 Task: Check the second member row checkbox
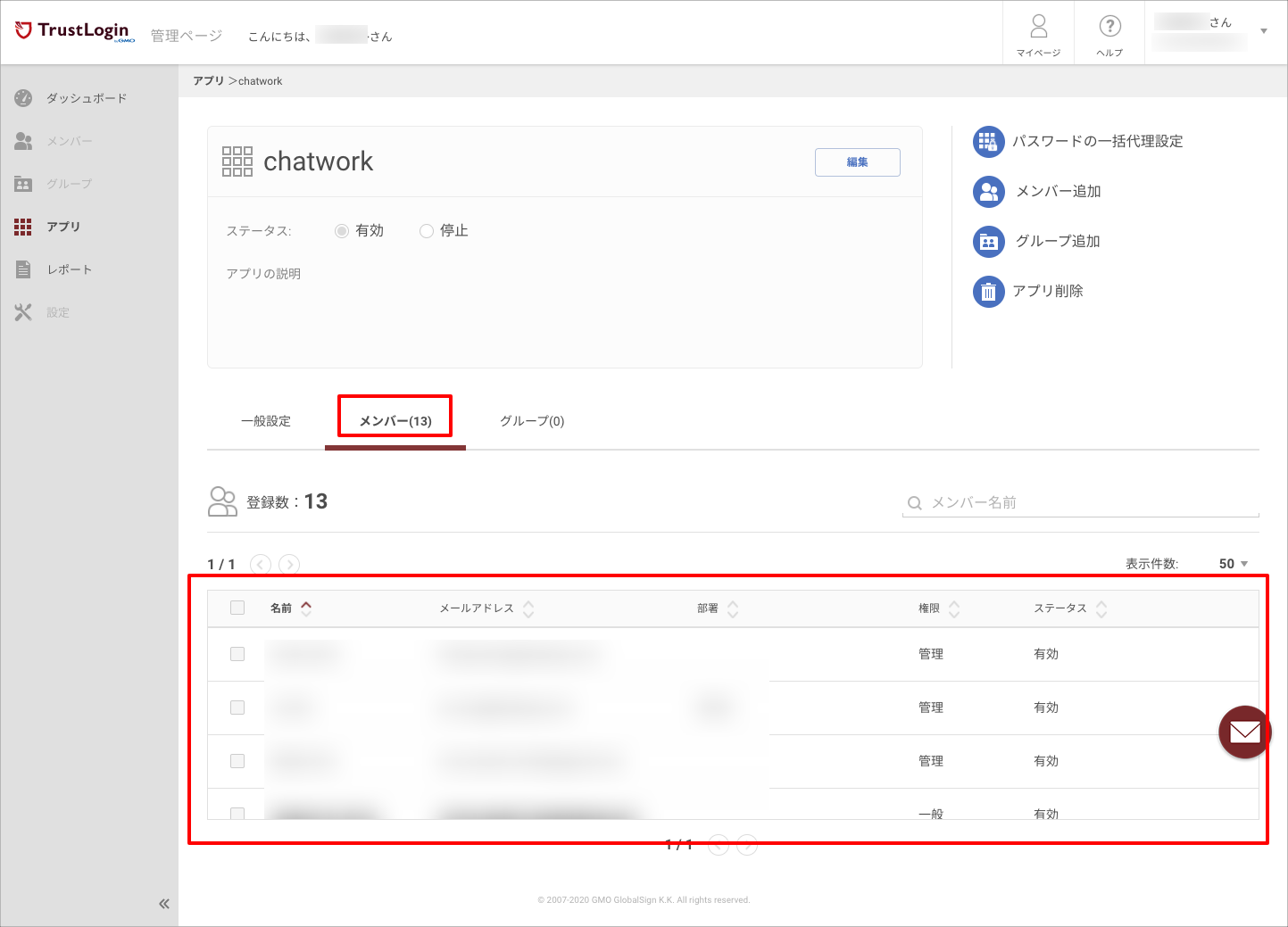click(x=237, y=708)
